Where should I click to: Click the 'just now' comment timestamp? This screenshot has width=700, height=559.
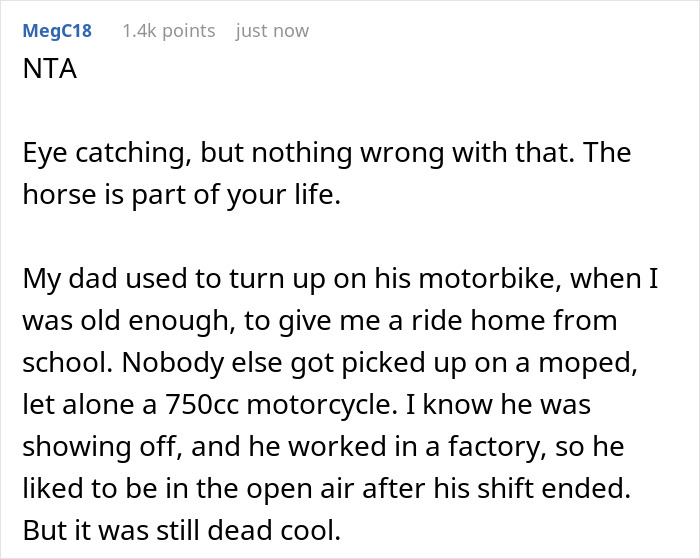coord(272,31)
